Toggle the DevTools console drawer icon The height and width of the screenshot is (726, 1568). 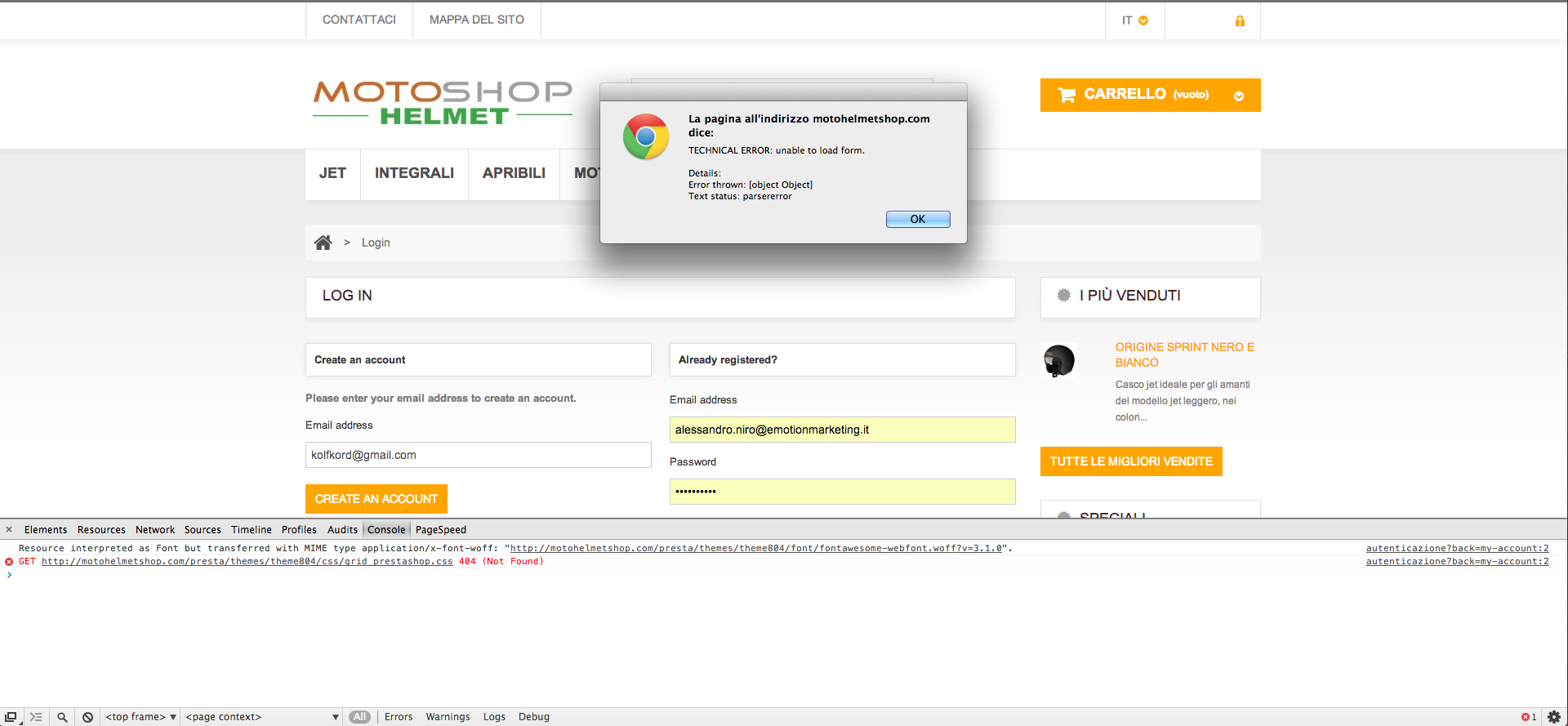pyautogui.click(x=36, y=717)
